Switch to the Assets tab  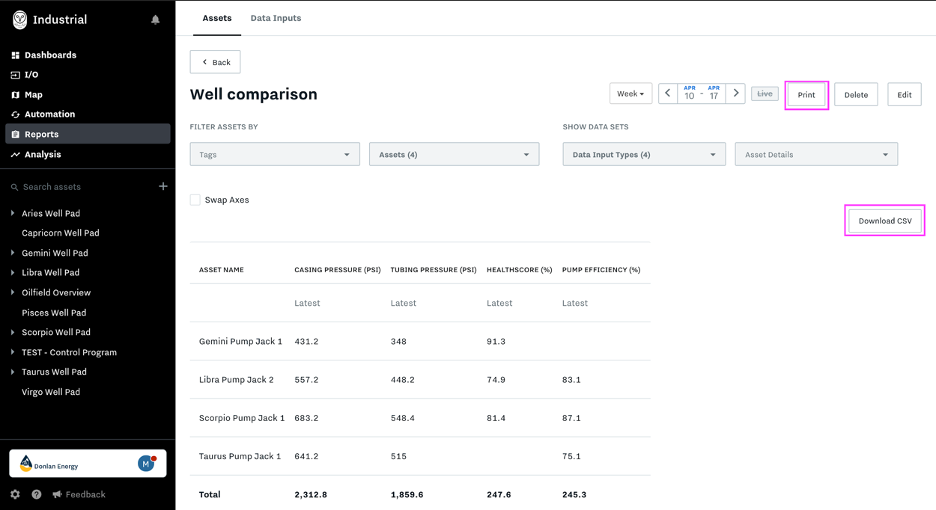tap(217, 18)
